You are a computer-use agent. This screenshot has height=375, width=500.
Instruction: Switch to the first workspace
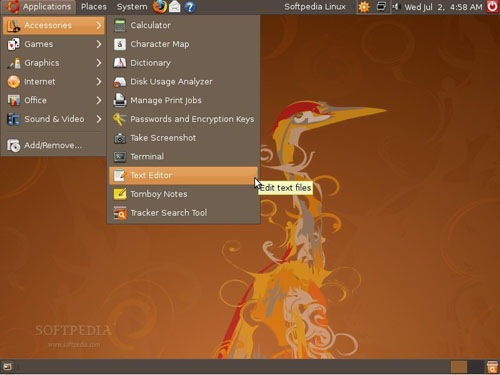[459, 367]
